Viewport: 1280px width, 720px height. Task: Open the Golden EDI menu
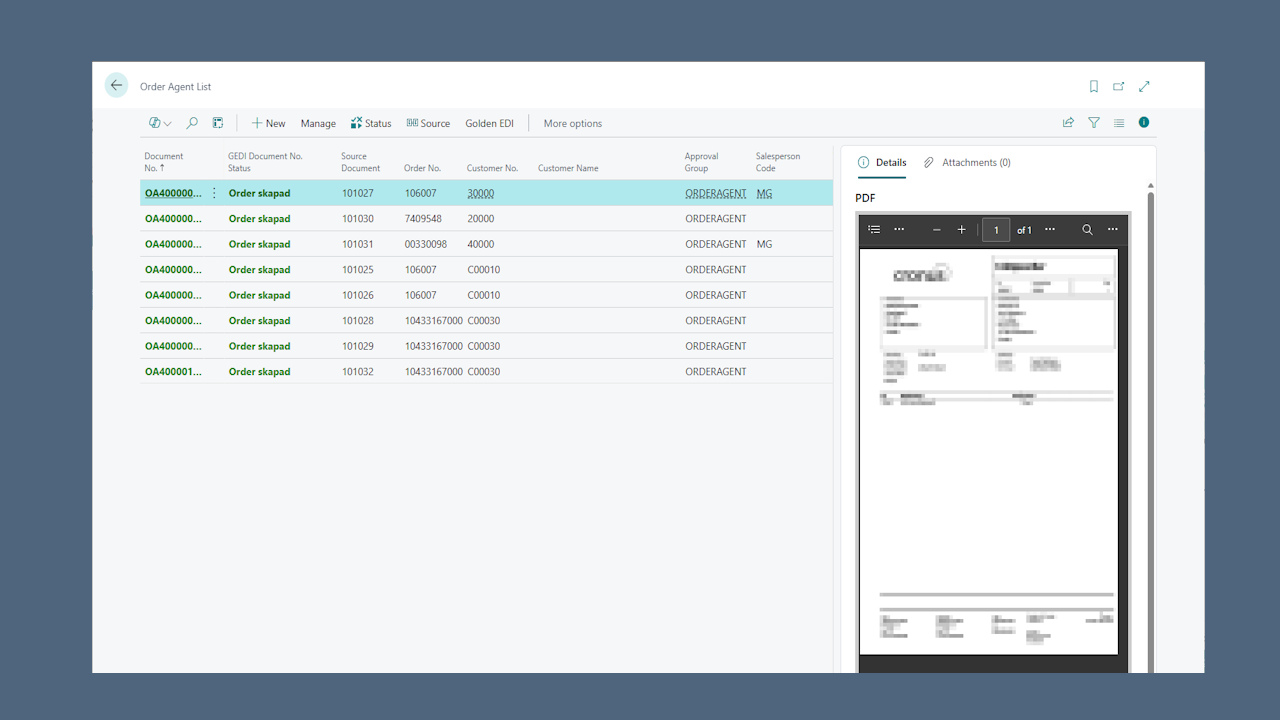click(x=489, y=123)
